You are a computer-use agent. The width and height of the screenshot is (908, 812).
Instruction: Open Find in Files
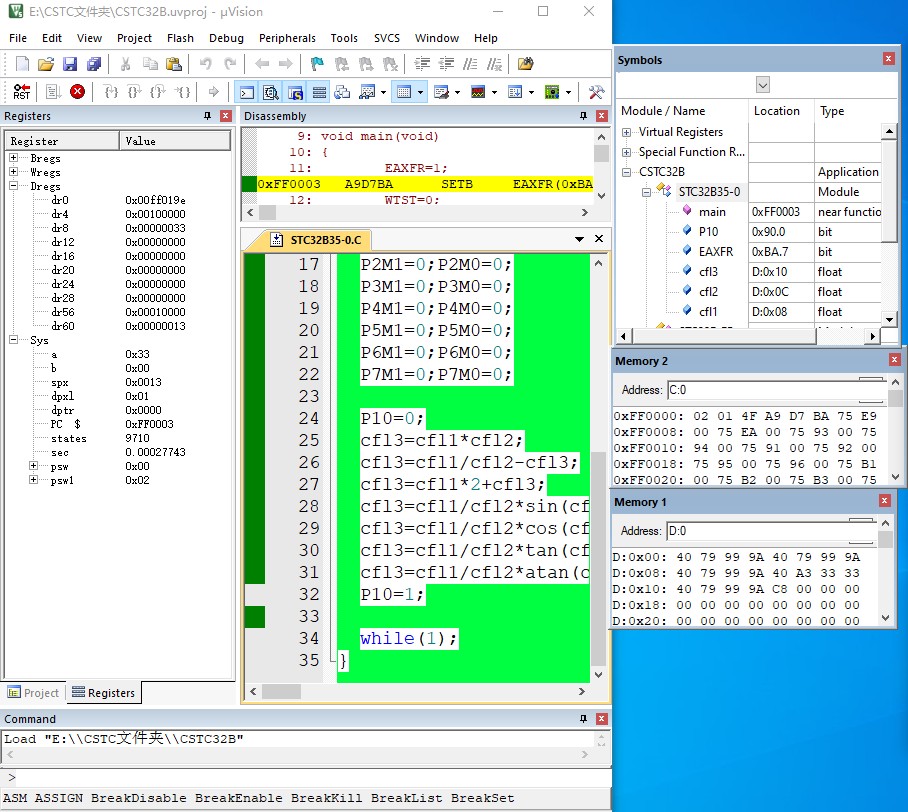(525, 64)
